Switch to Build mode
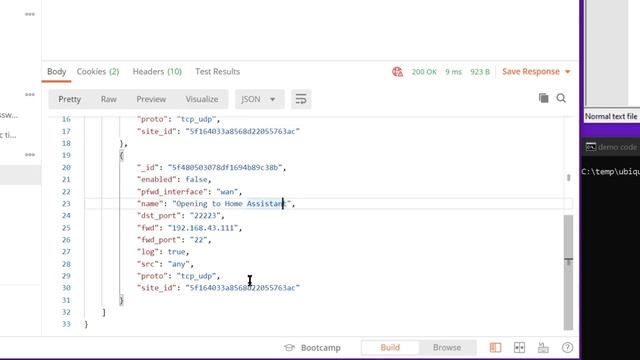This screenshot has width=640, height=360. pyautogui.click(x=390, y=348)
